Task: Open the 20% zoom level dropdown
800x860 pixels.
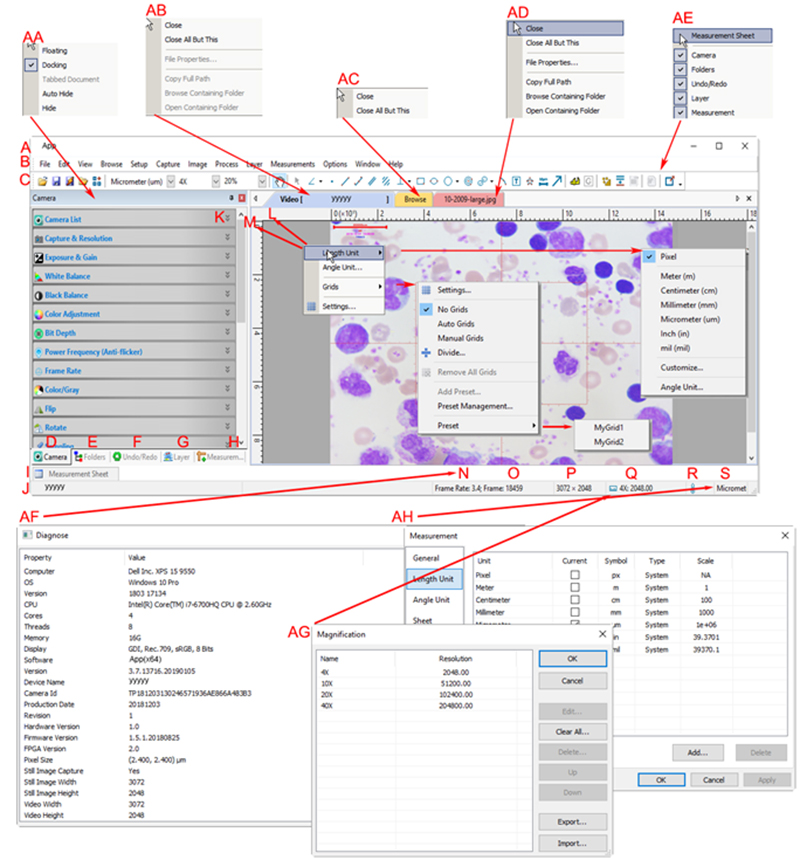Action: pyautogui.click(x=261, y=182)
